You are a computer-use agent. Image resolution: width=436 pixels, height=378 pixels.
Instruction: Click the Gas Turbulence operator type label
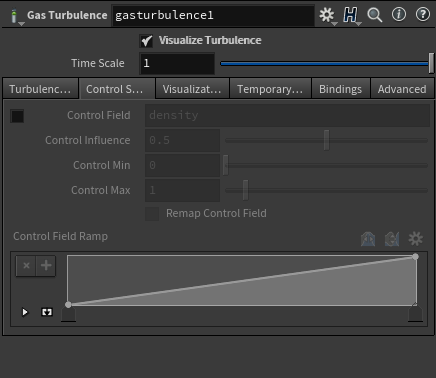[67, 15]
